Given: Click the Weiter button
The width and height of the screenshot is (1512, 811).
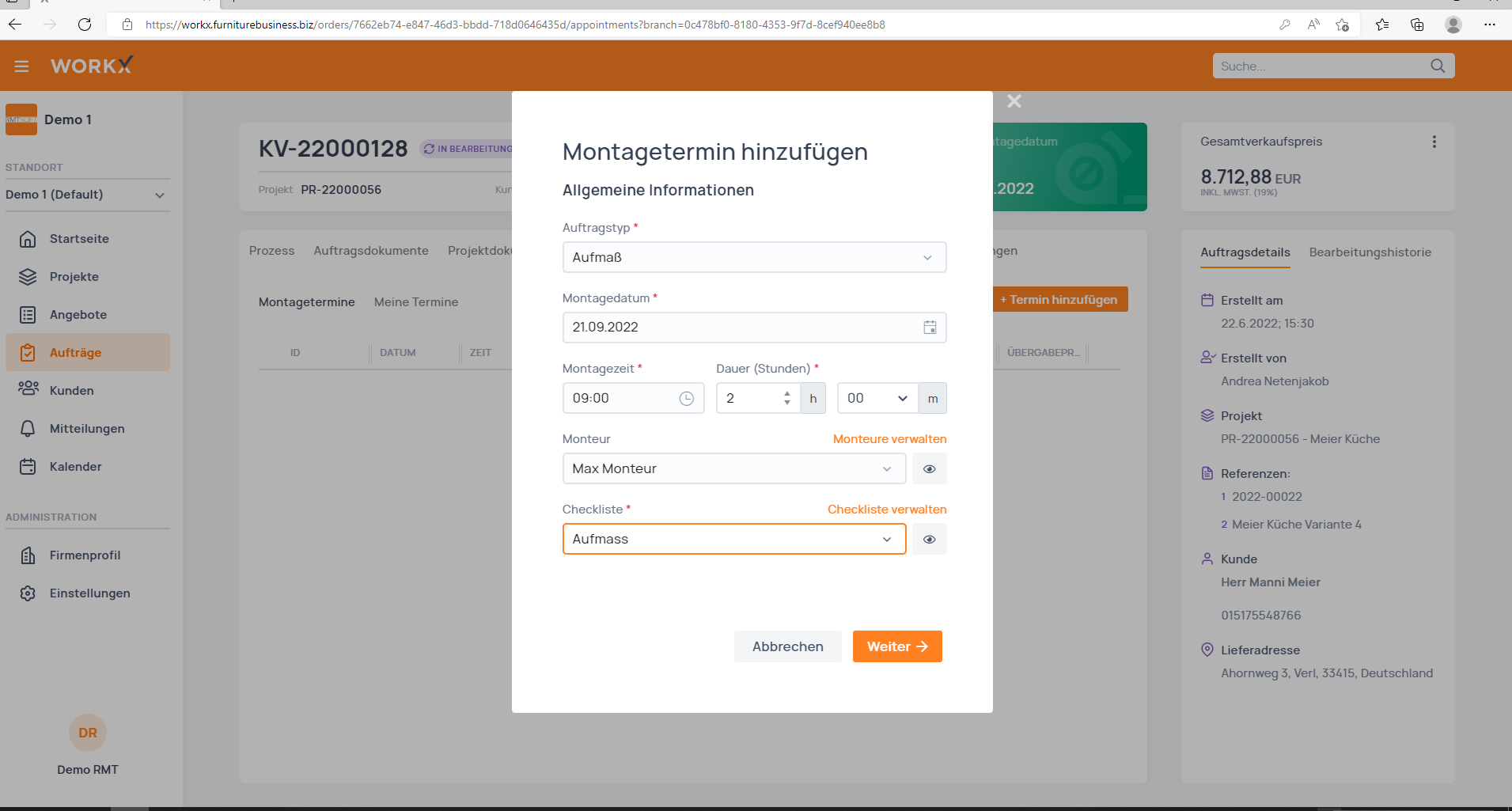Looking at the screenshot, I should 896,646.
